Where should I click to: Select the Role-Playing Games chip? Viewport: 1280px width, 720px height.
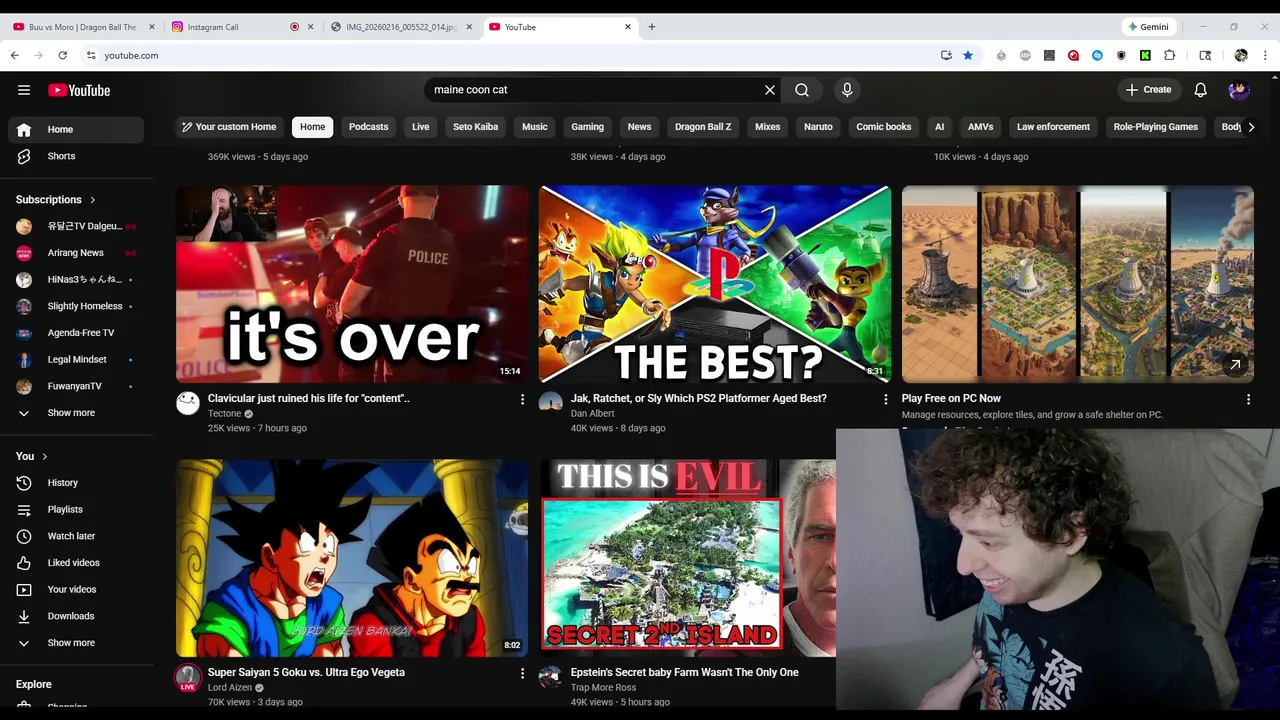[x=1155, y=127]
